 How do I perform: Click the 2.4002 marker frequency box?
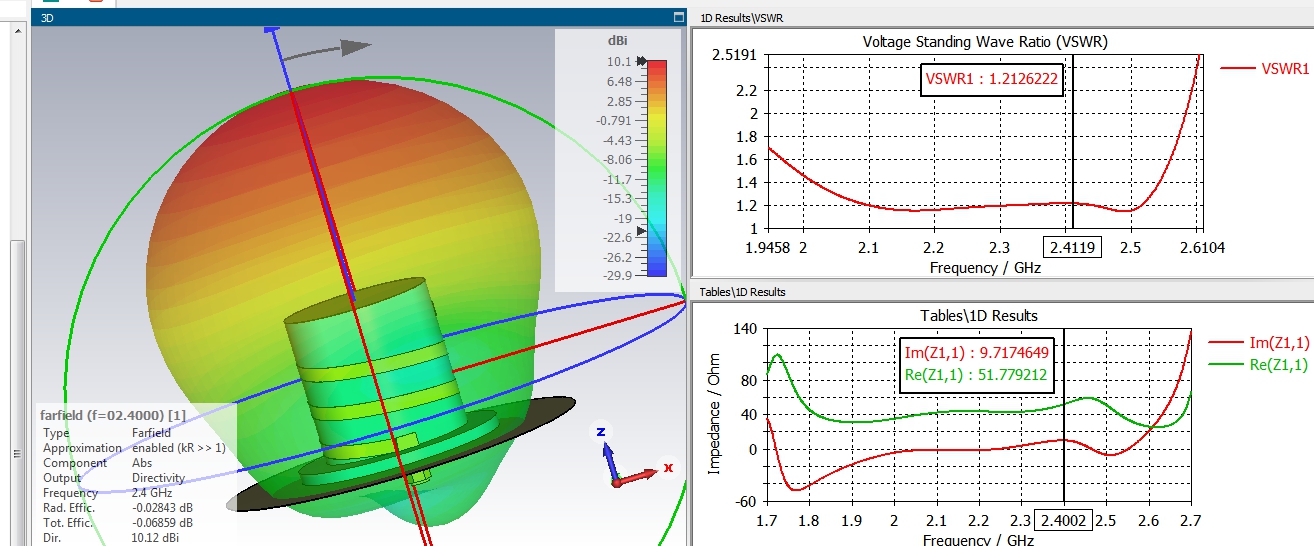(x=1064, y=521)
